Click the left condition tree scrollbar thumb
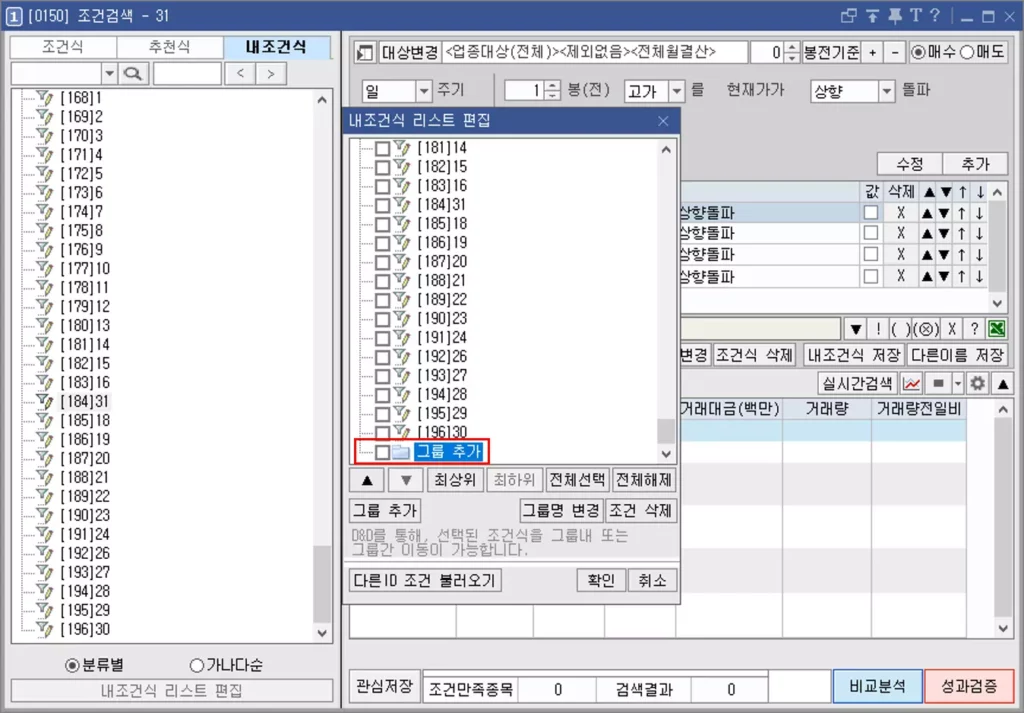 pos(323,584)
